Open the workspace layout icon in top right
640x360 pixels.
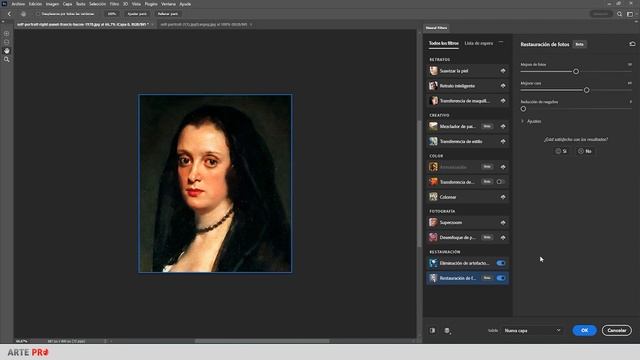click(630, 14)
